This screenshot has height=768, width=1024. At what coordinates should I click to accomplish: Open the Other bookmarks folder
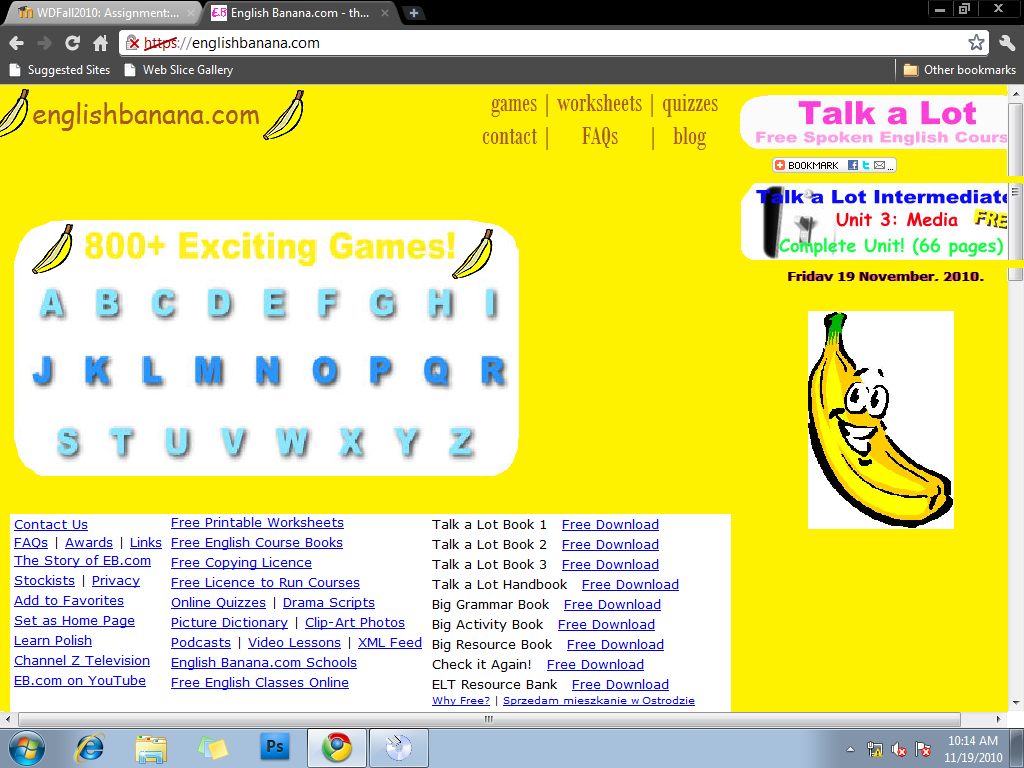pos(959,70)
